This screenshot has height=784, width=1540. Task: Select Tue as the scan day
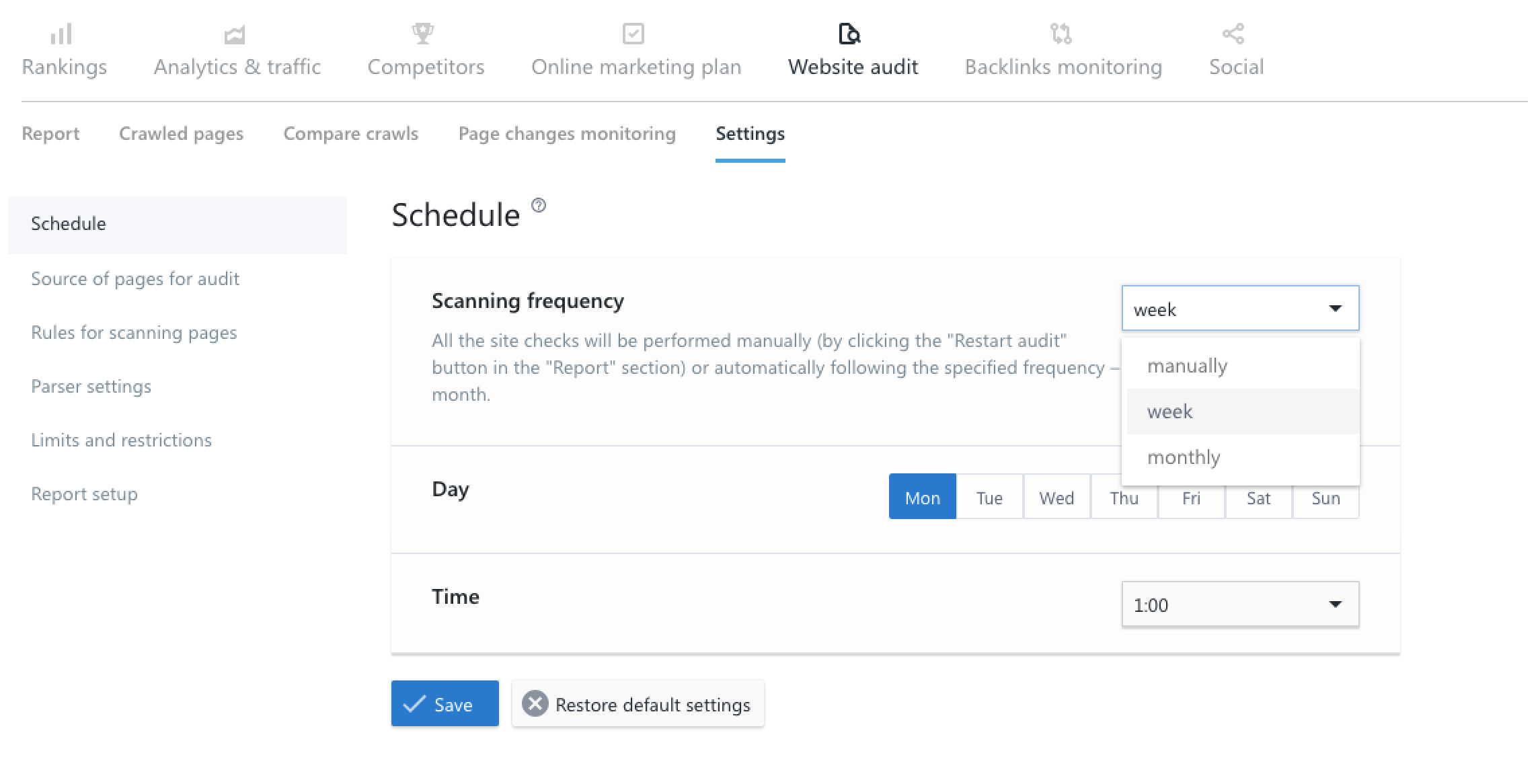click(x=989, y=498)
